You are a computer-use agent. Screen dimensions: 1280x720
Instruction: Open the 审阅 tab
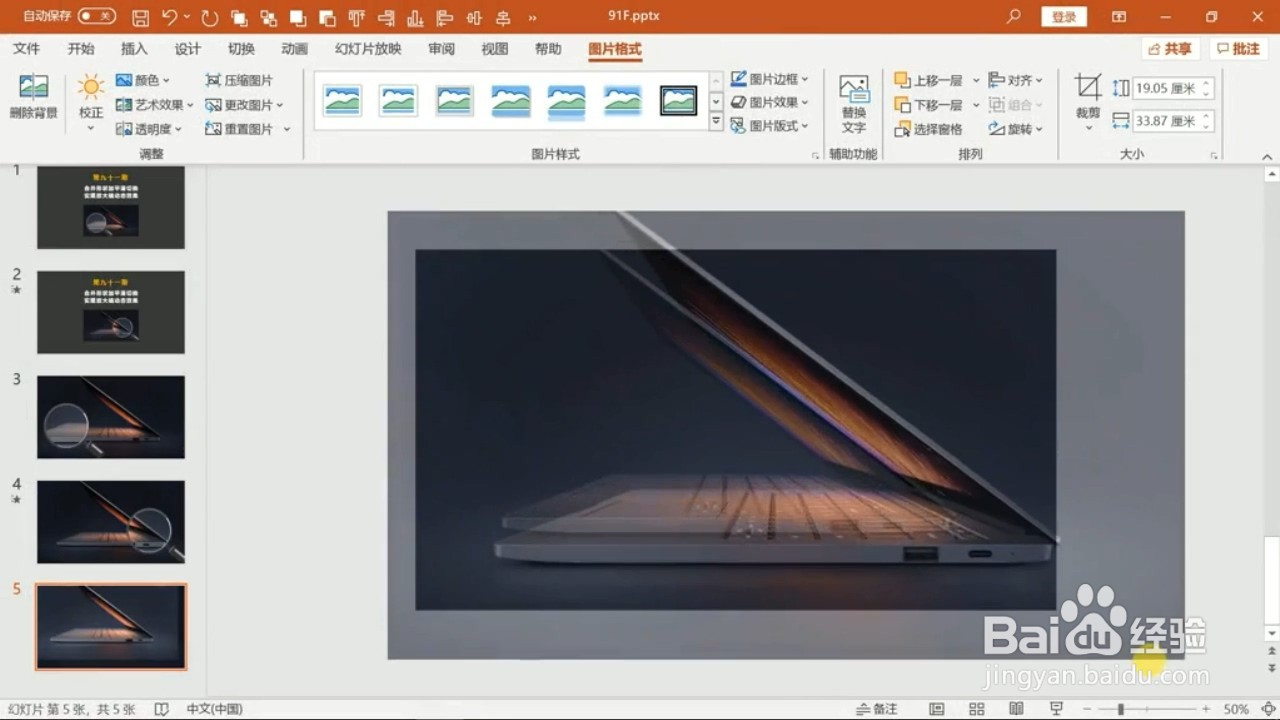pos(441,49)
